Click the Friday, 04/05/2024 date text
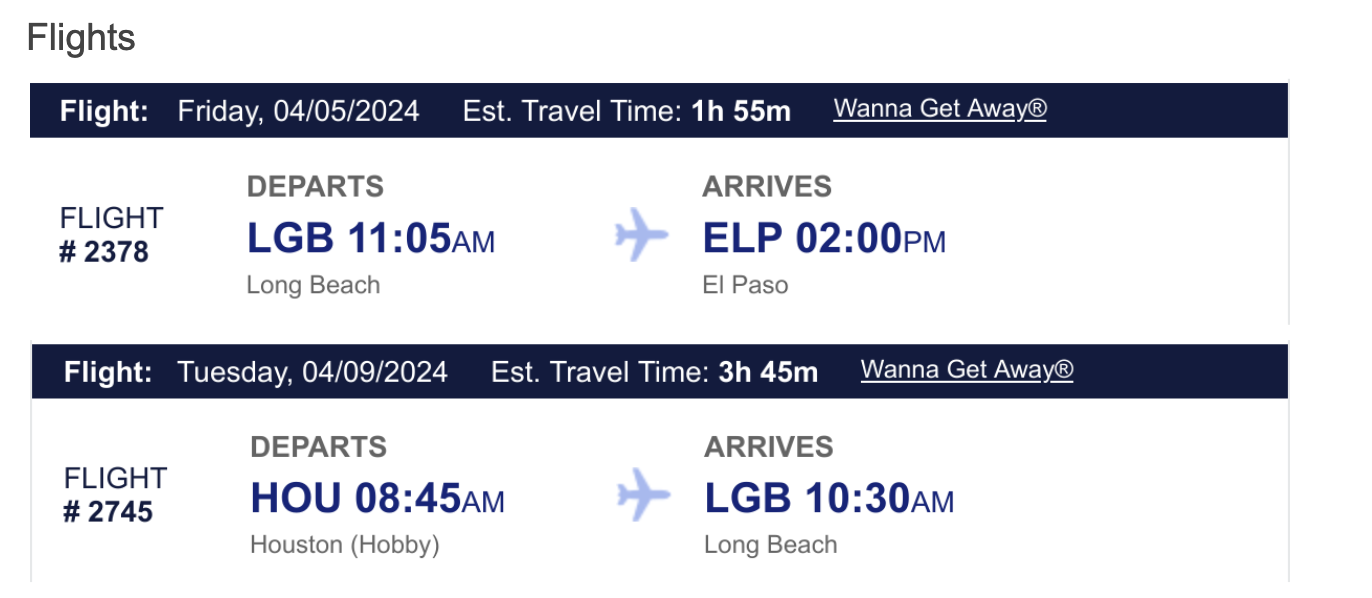The image size is (1372, 598). coord(298,110)
